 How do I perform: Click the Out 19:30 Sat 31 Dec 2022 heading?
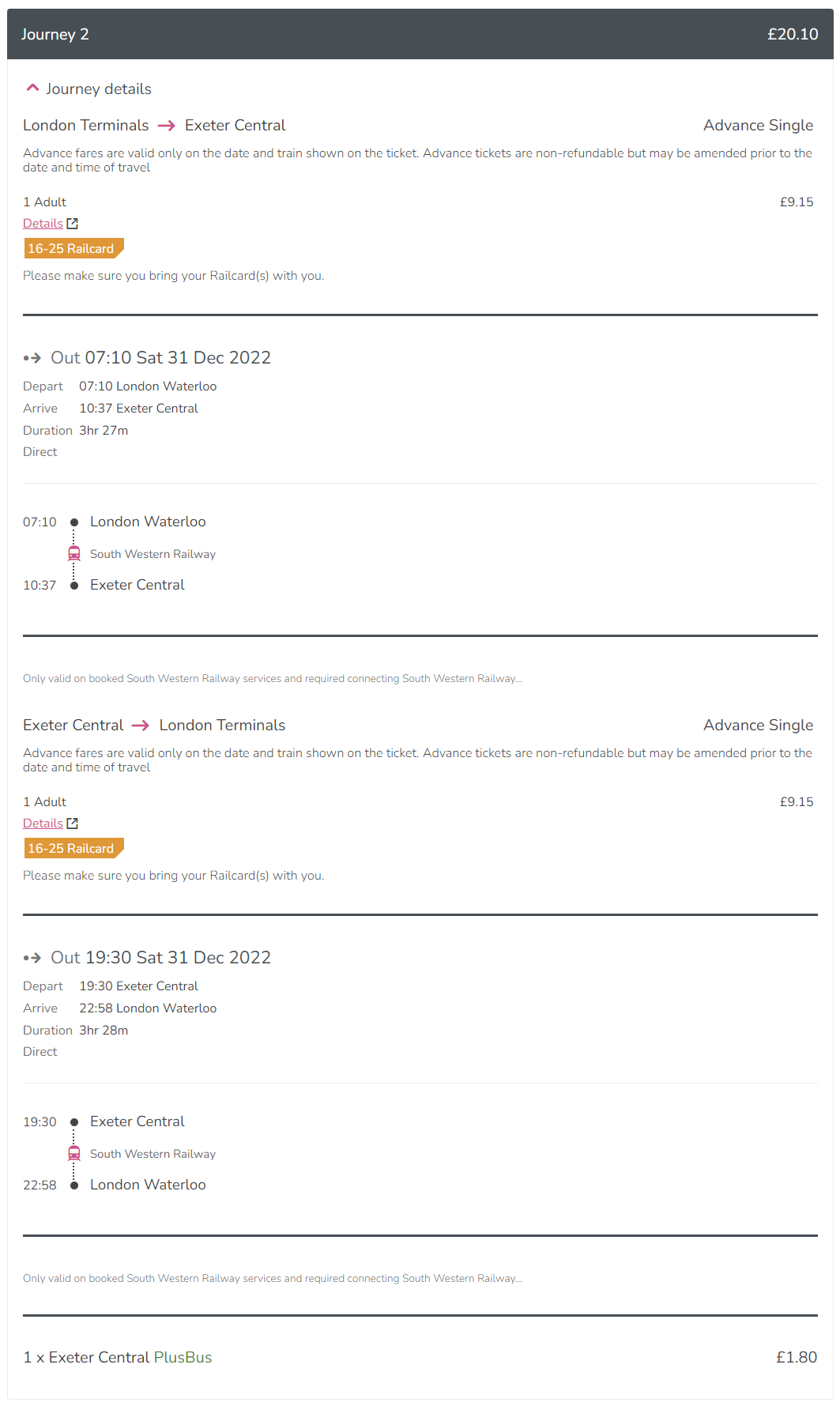click(x=160, y=957)
